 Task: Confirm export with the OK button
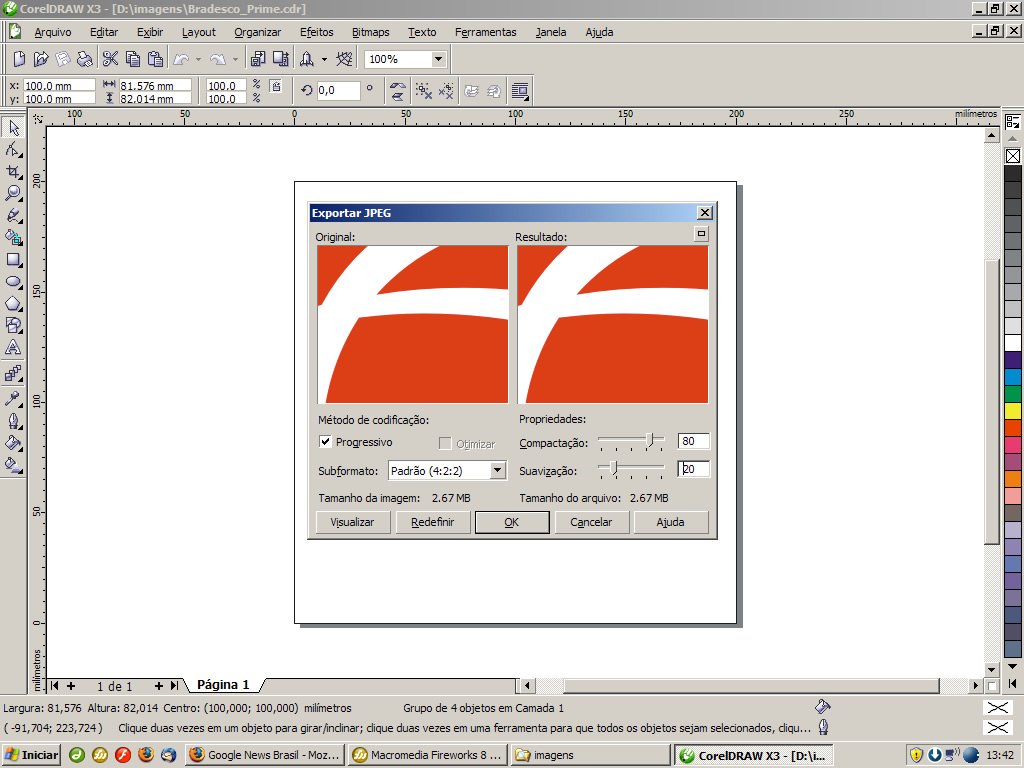pyautogui.click(x=512, y=522)
